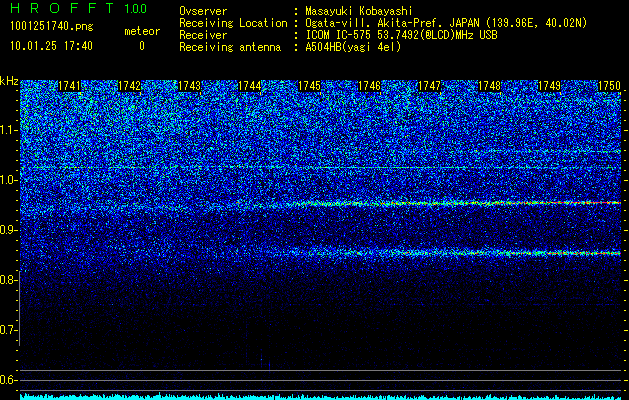The image size is (629, 400).
Task: Click the 1748 time marker
Action: coord(490,86)
